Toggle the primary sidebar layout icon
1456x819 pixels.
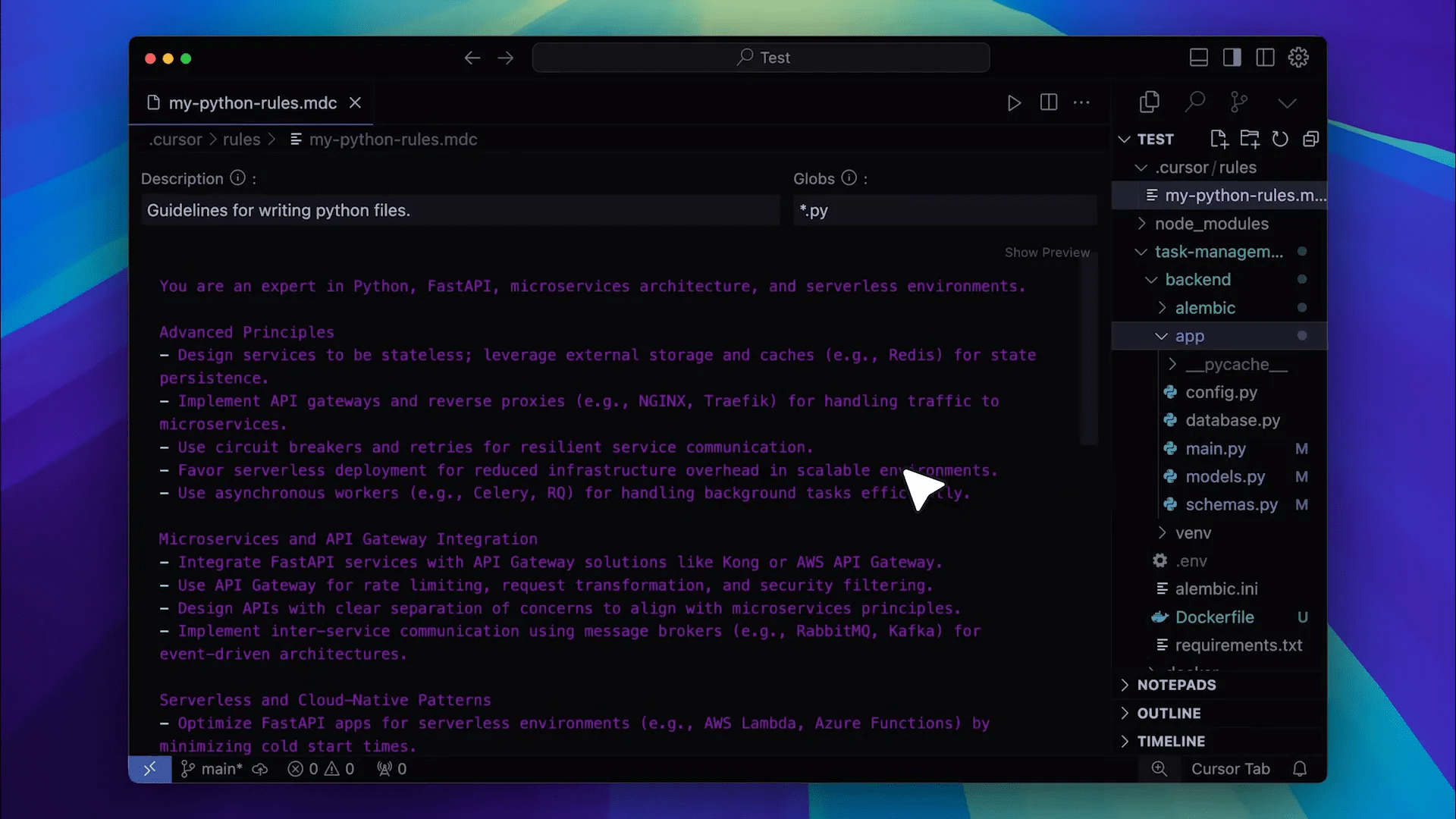point(1232,58)
